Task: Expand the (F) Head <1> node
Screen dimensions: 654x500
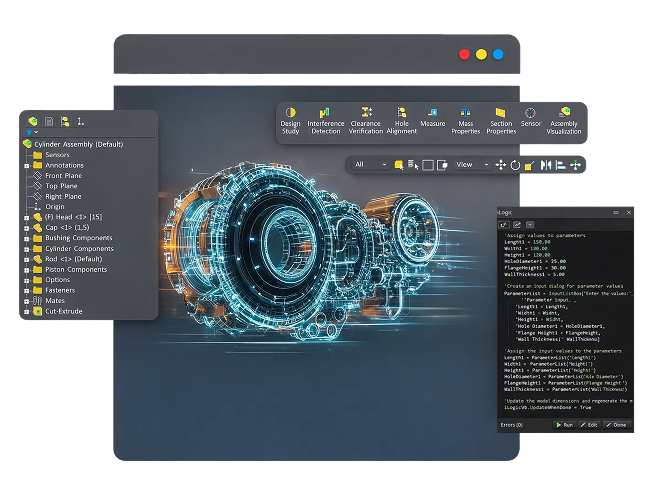Action: tap(27, 218)
